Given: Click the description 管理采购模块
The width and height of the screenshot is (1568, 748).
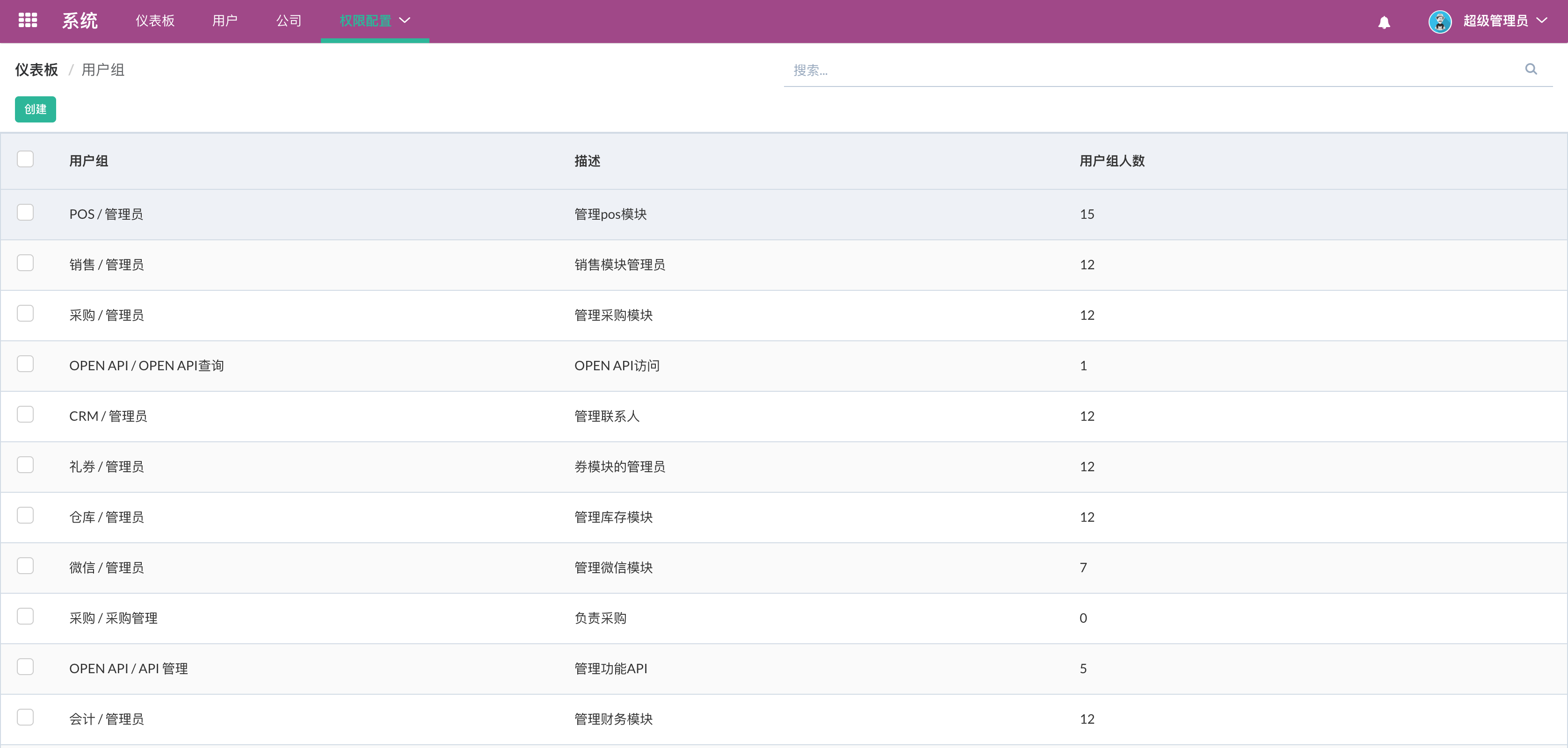Looking at the screenshot, I should point(614,315).
